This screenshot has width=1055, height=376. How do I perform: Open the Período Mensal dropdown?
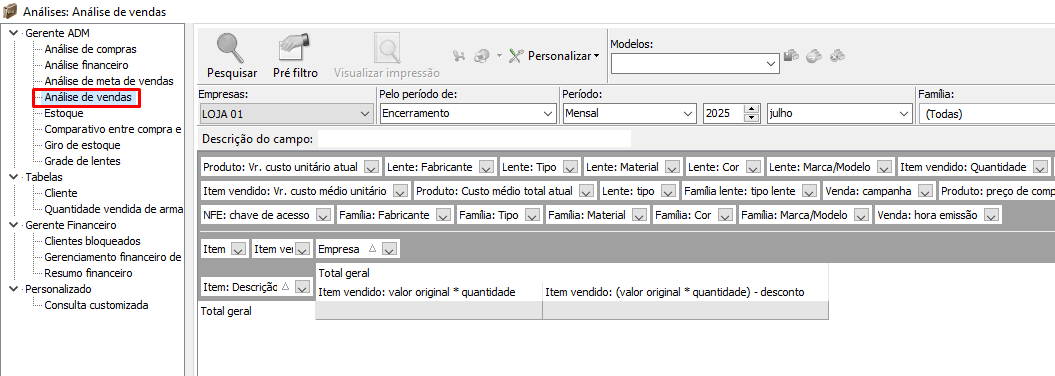pos(629,114)
